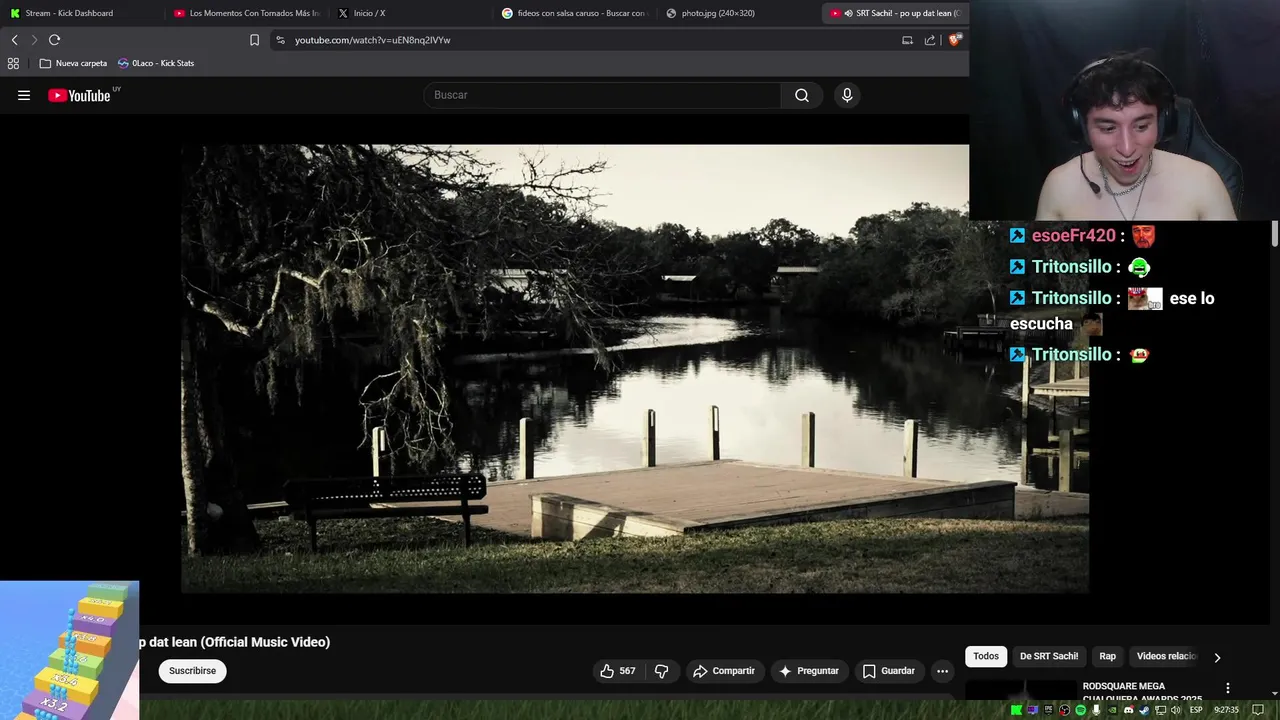The width and height of the screenshot is (1280, 720).
Task: Open Windows notification center icon
Action: point(1258,710)
